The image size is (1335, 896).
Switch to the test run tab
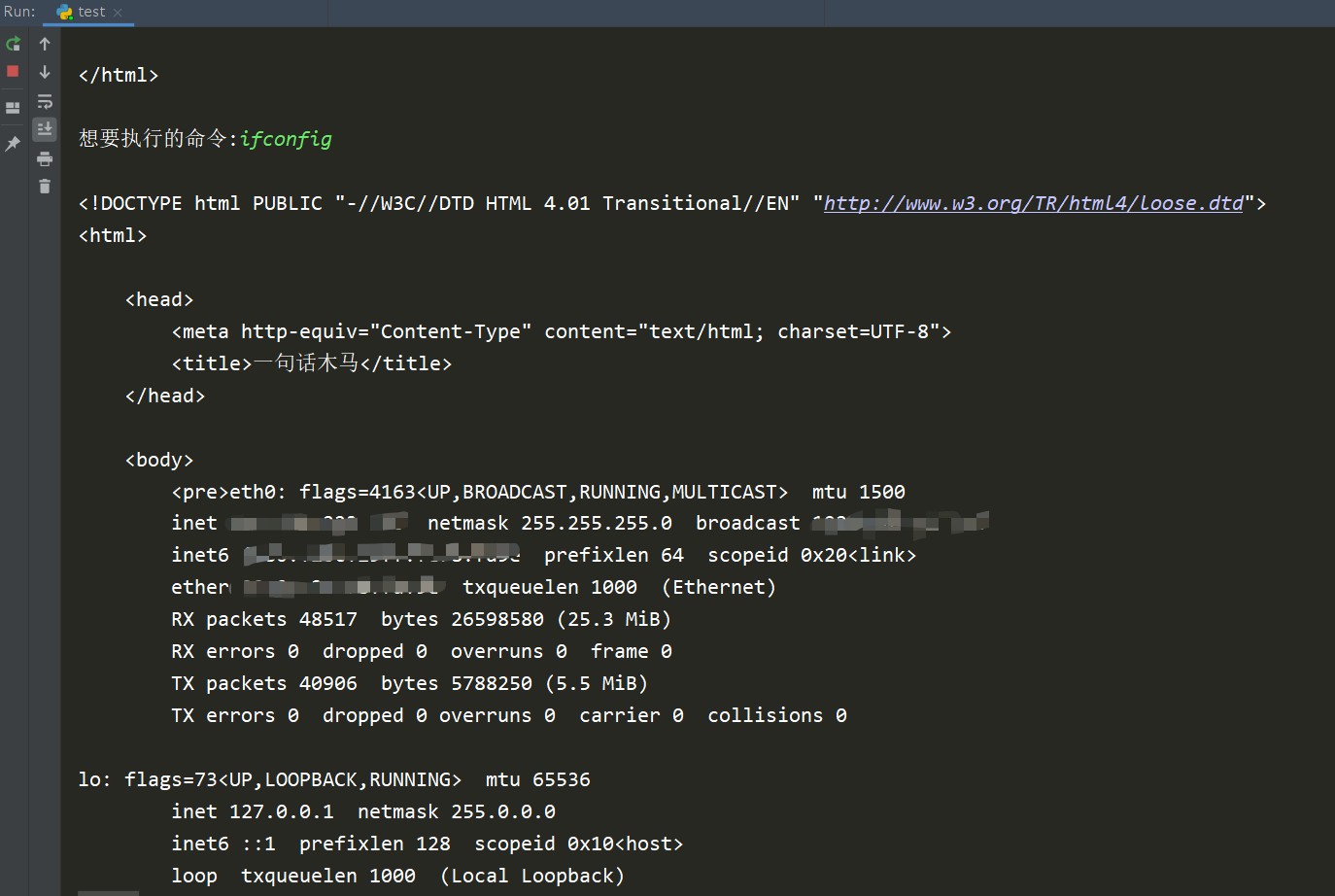pos(91,12)
